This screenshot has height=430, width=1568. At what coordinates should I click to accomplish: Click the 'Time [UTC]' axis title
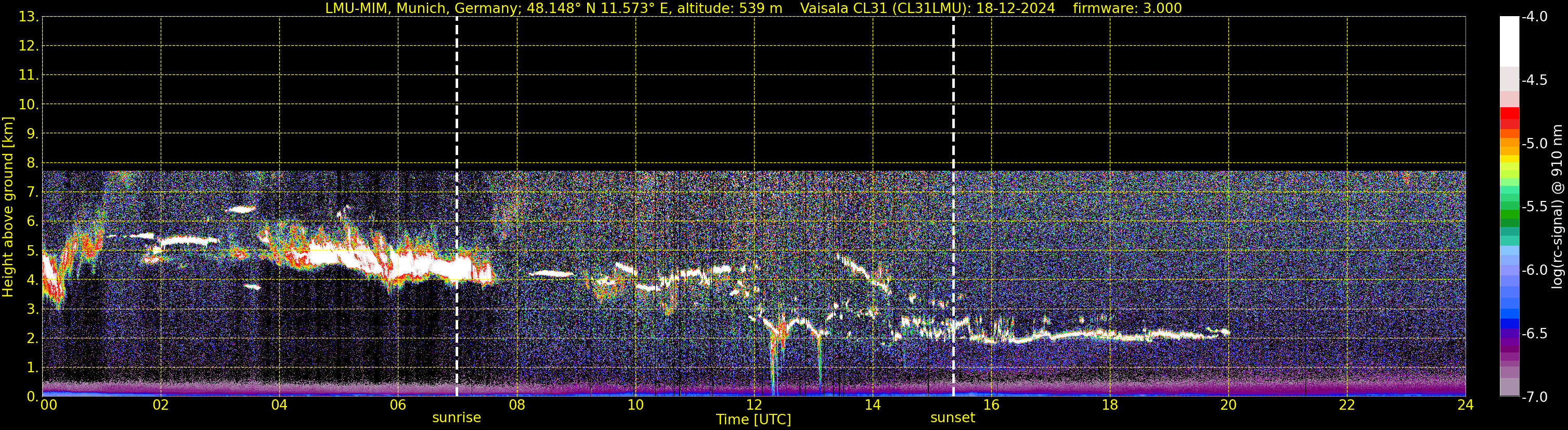[754, 420]
